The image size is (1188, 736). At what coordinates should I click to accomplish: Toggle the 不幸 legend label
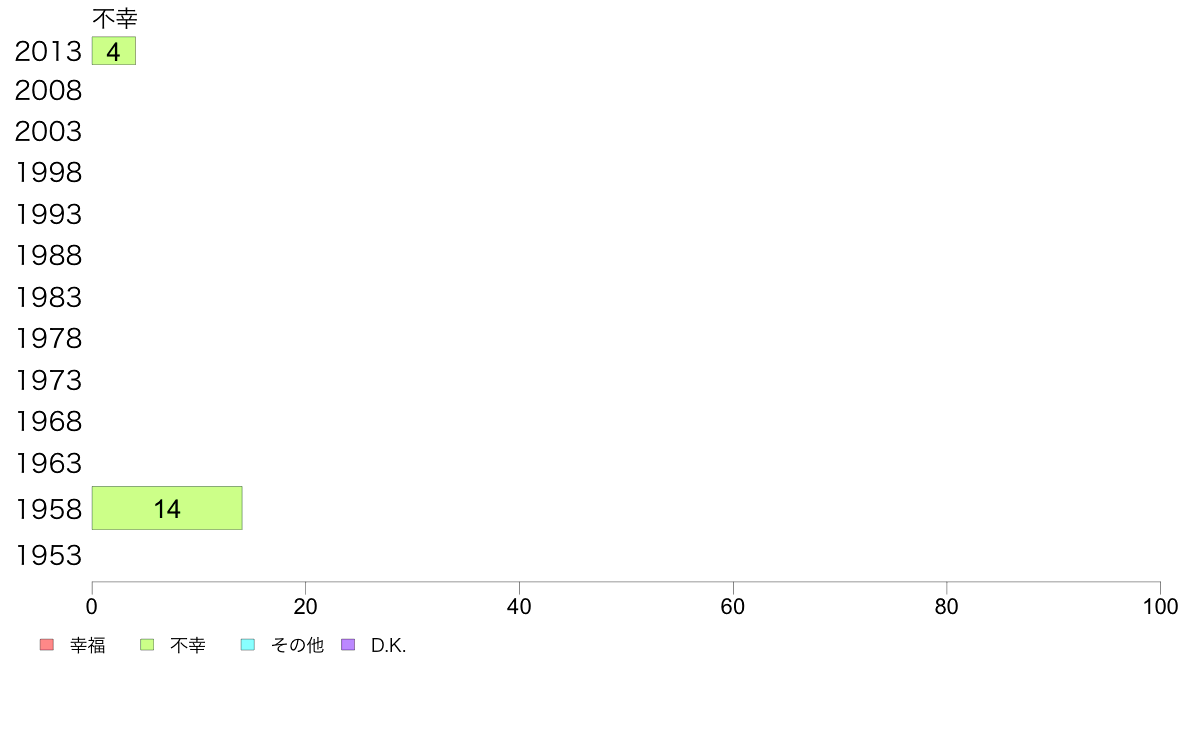(x=188, y=646)
